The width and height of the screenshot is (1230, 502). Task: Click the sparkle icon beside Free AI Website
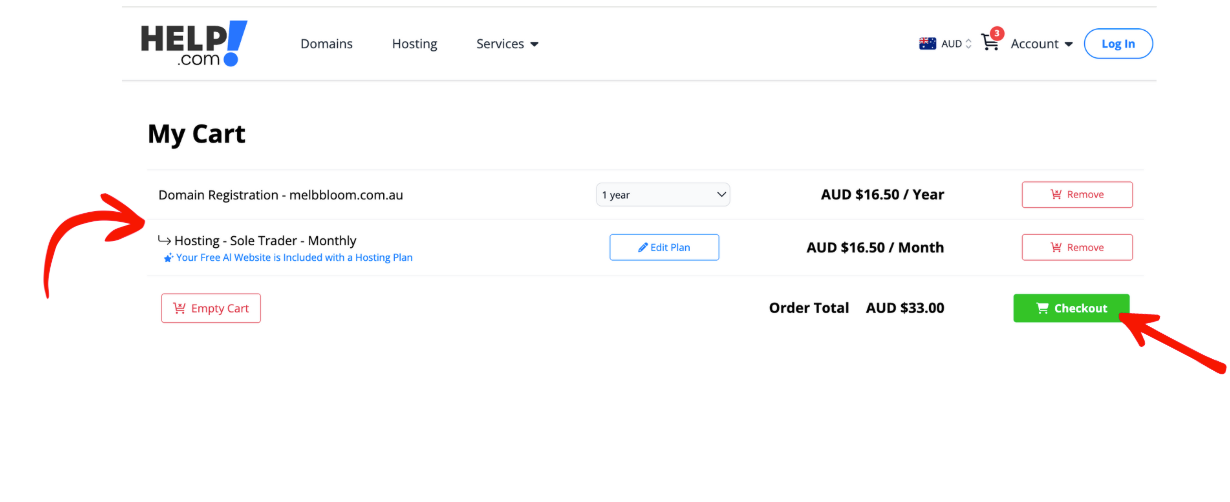click(x=168, y=258)
